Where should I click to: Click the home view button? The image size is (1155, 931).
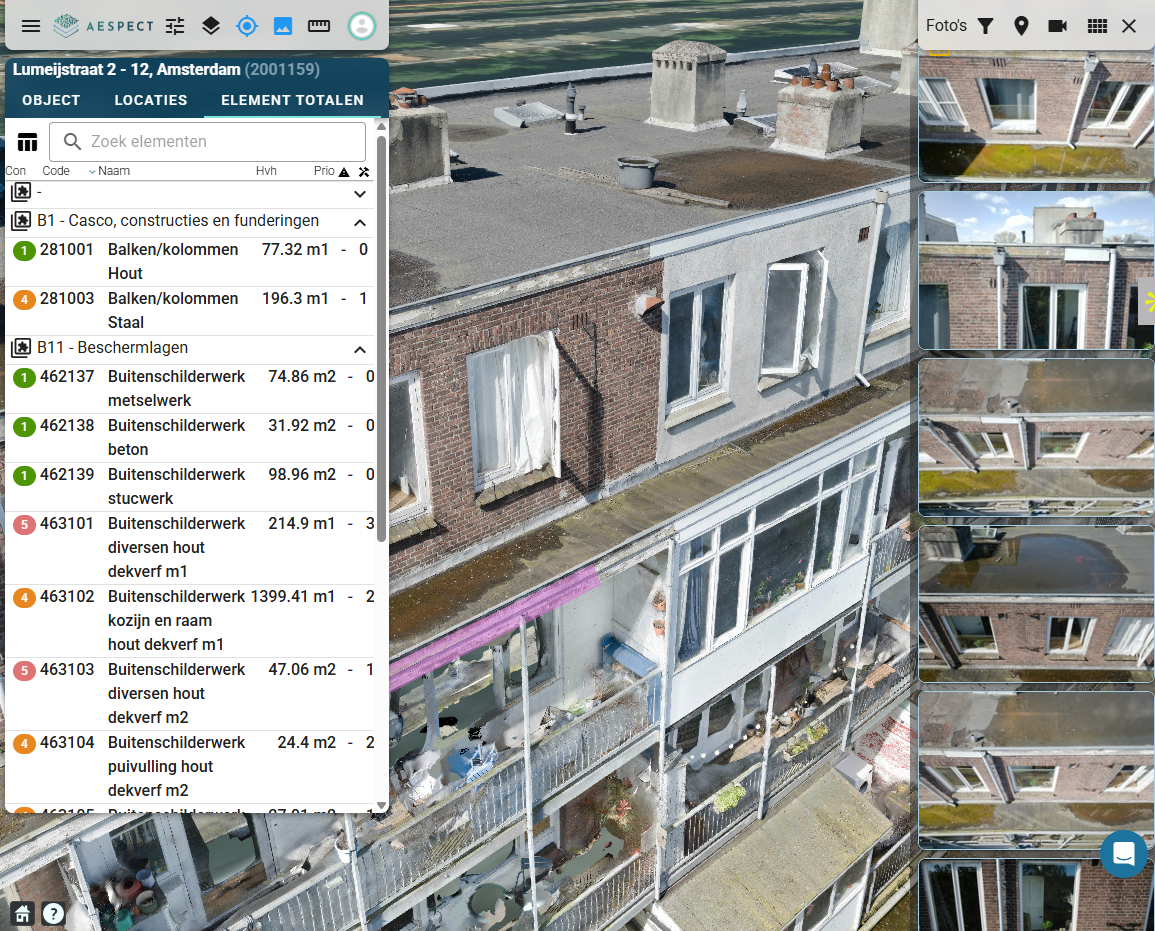point(22,914)
